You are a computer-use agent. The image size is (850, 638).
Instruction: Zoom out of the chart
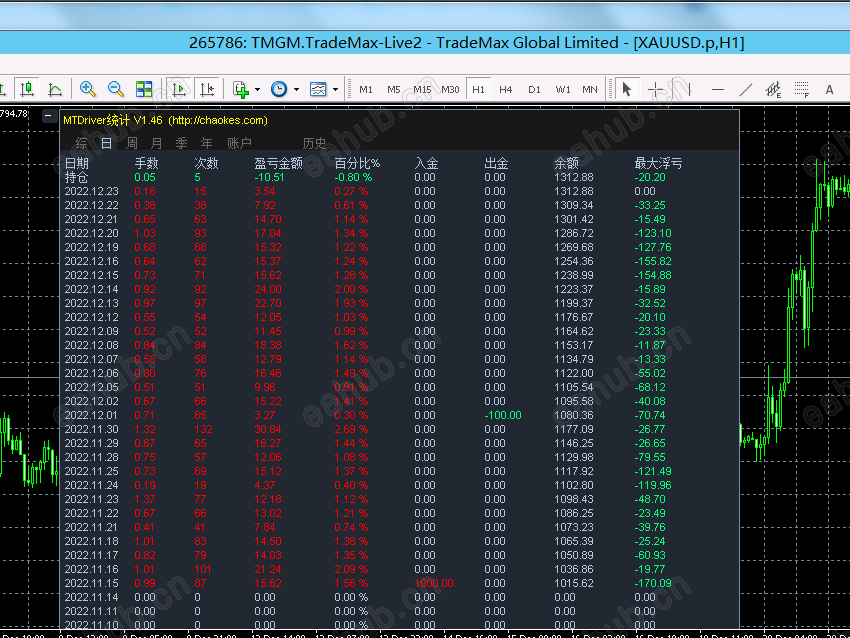[x=115, y=88]
